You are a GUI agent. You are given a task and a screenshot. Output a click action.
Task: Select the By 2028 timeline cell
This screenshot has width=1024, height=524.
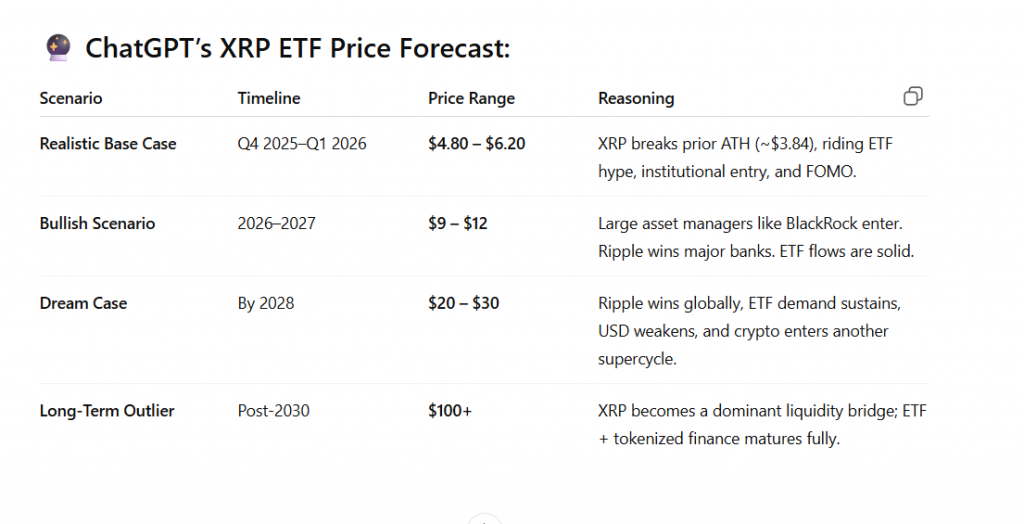point(266,303)
